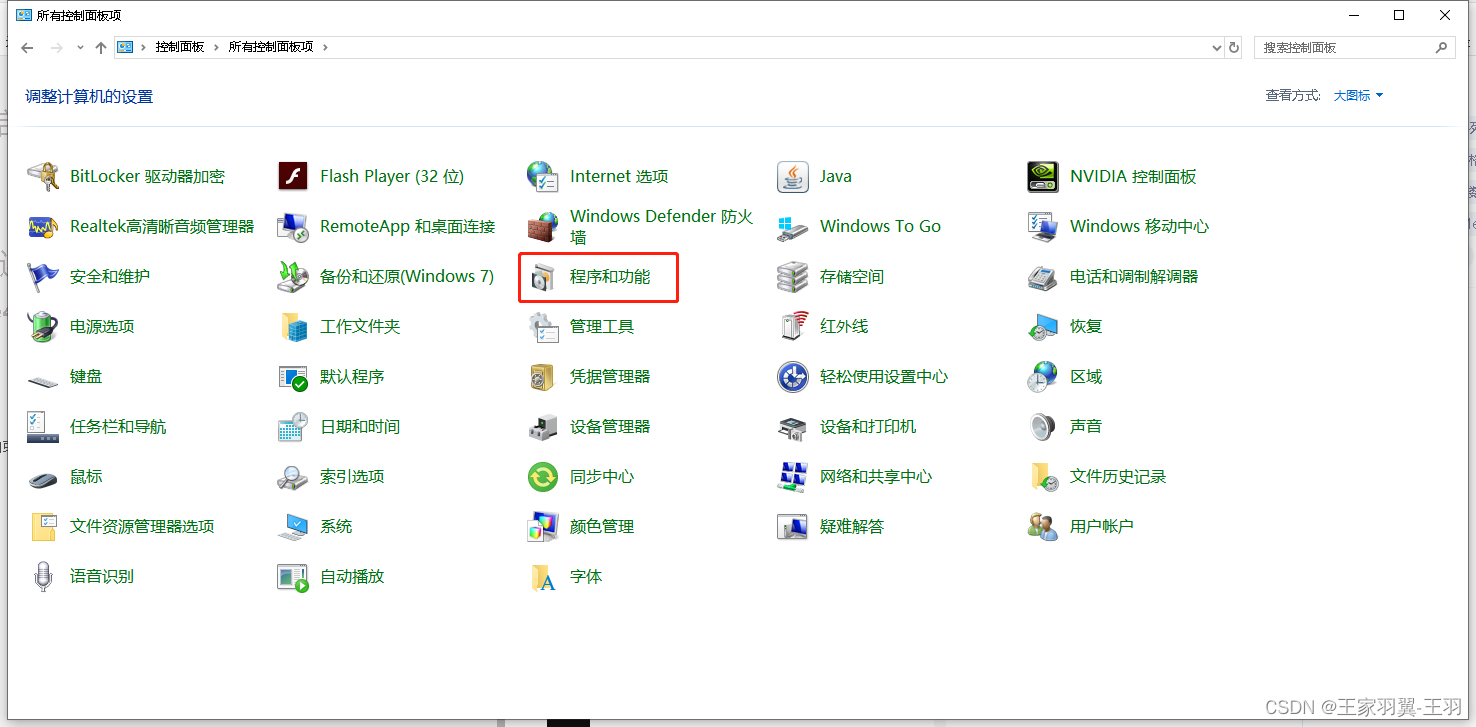
Task: Open the 工作文件夹 icon
Action: [x=293, y=327]
